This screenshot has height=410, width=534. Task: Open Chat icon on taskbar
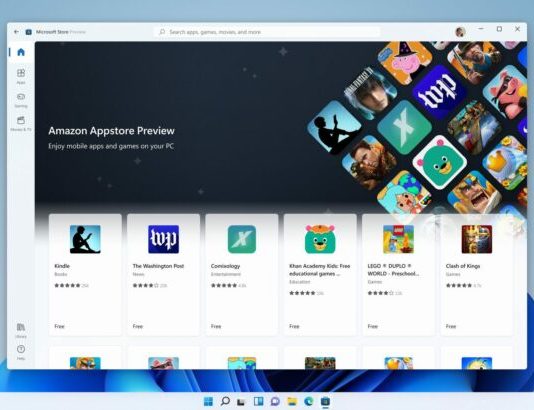(x=275, y=401)
